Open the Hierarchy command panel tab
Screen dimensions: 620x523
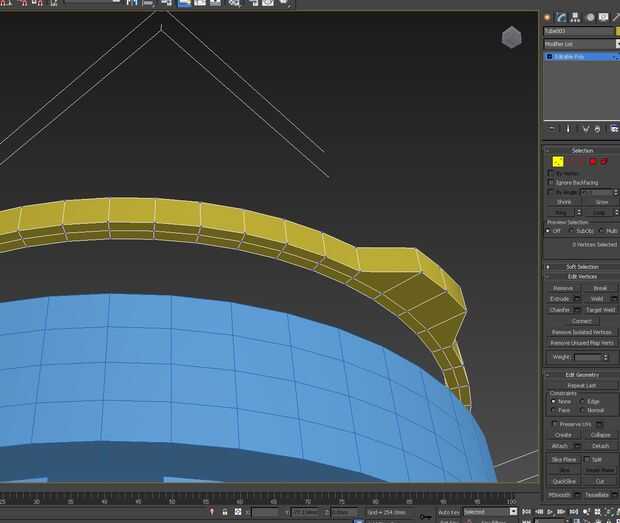tap(576, 17)
